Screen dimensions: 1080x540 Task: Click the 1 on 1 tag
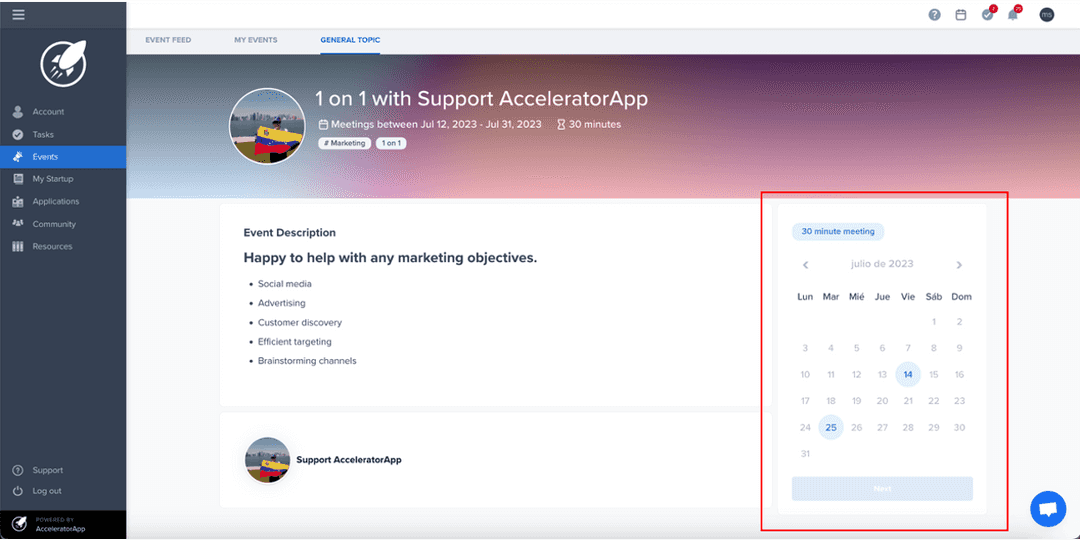point(391,143)
